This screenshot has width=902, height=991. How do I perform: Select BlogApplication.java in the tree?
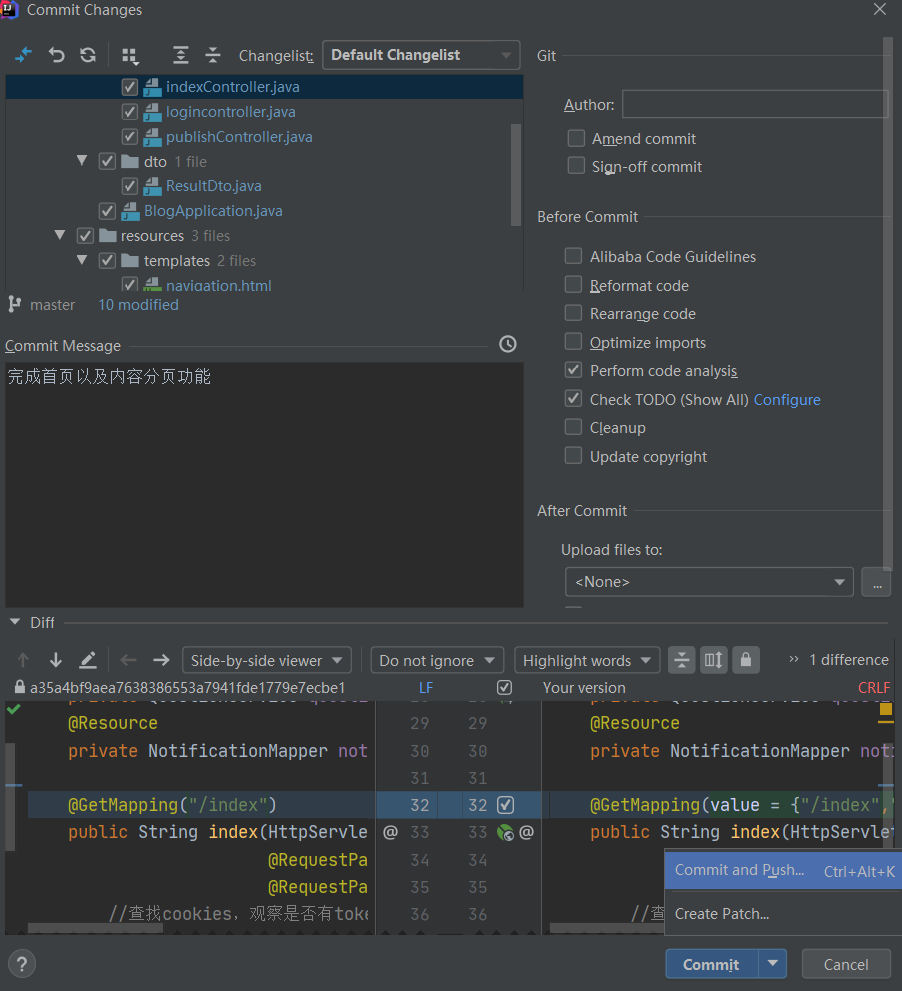[213, 210]
